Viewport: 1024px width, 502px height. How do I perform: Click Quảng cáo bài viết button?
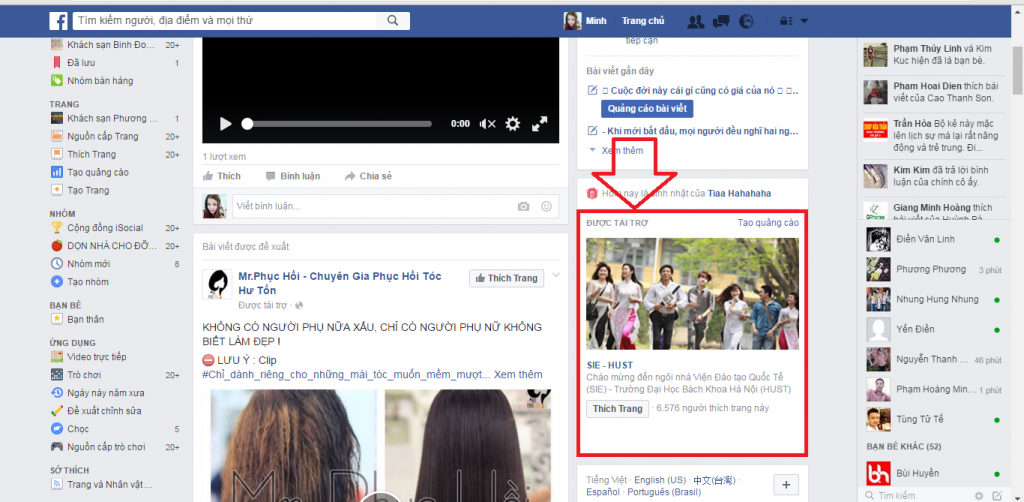click(x=647, y=108)
